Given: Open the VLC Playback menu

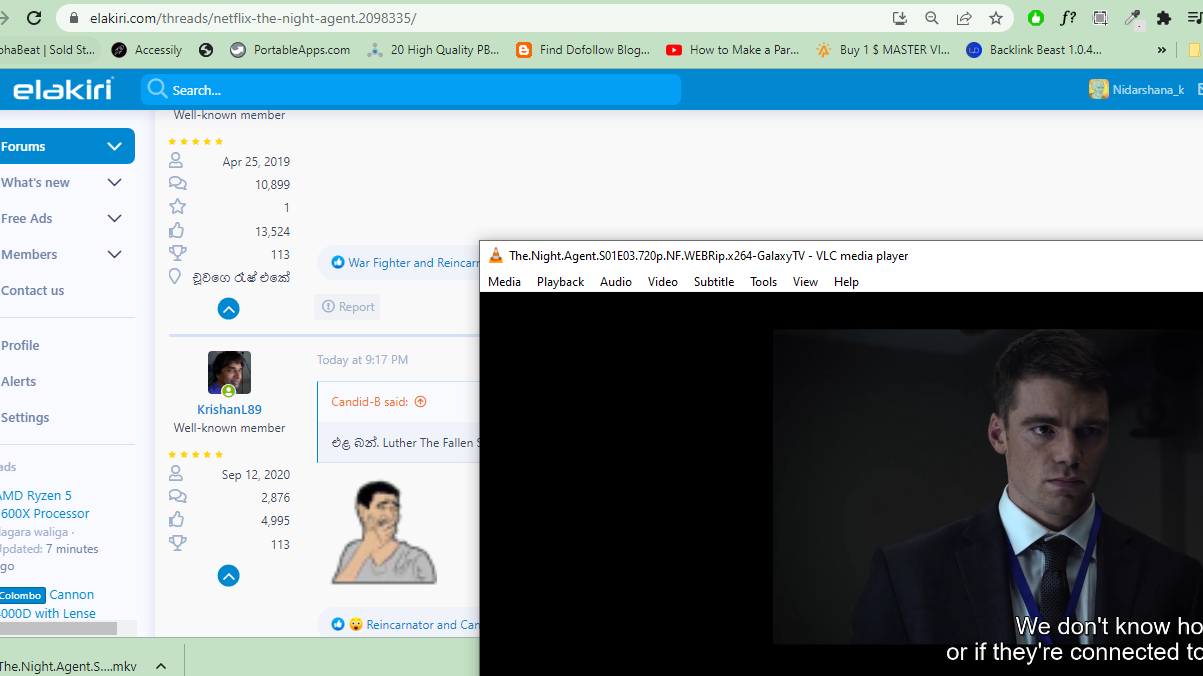Looking at the screenshot, I should point(560,282).
